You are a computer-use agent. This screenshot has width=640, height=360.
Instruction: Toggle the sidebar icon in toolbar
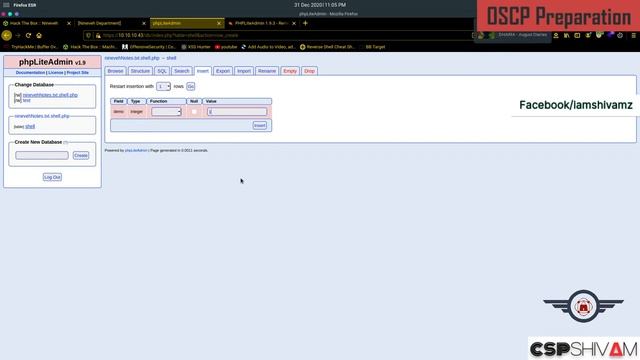[x=577, y=36]
